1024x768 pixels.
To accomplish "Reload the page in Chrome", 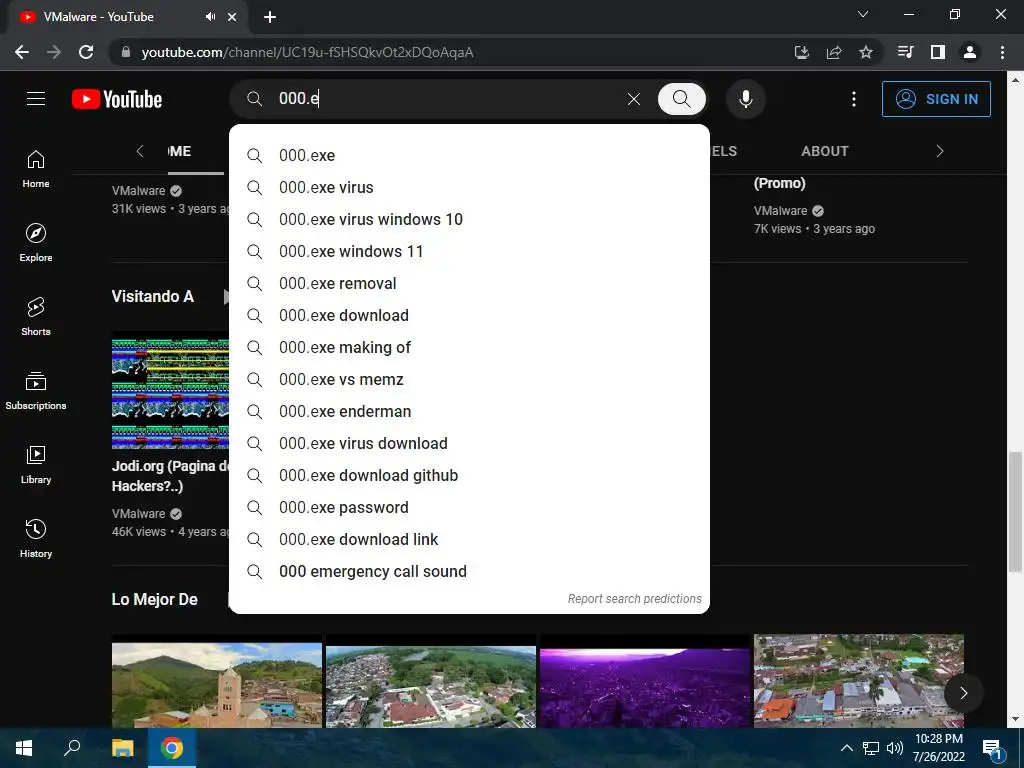I will click(86, 52).
